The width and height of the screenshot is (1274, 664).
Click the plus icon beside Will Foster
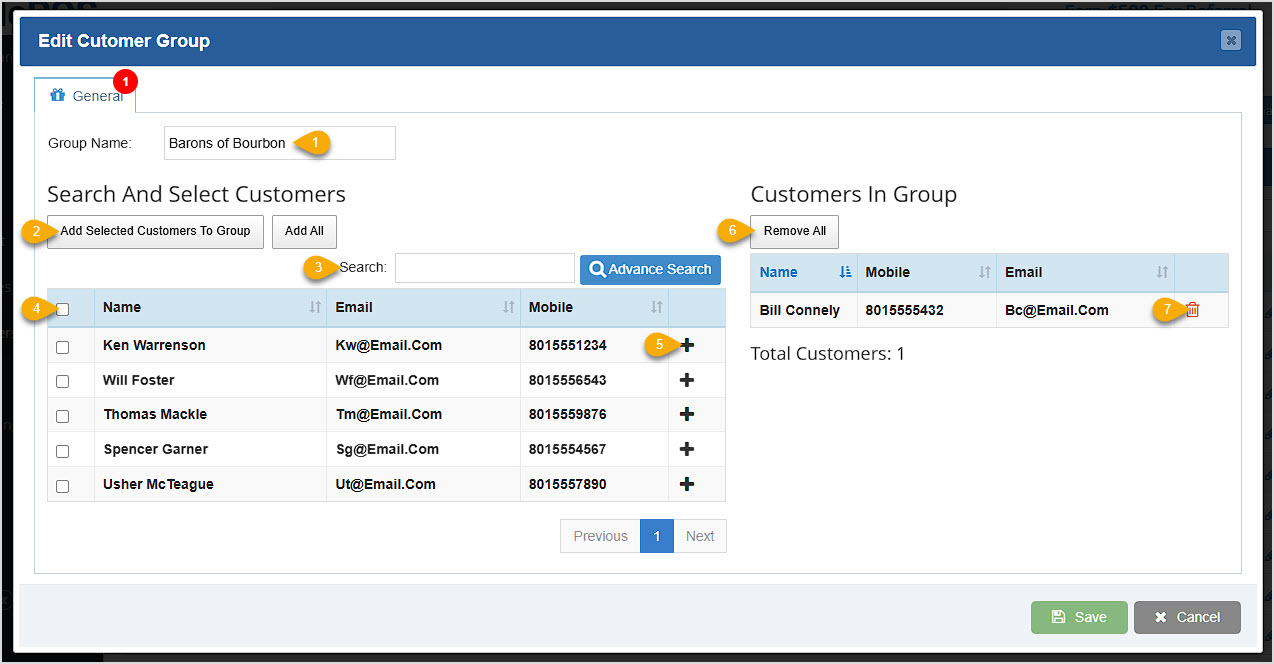[687, 380]
